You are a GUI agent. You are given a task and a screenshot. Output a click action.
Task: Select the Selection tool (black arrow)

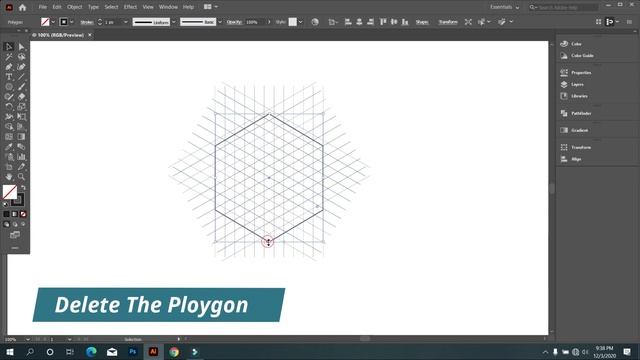tap(9, 47)
